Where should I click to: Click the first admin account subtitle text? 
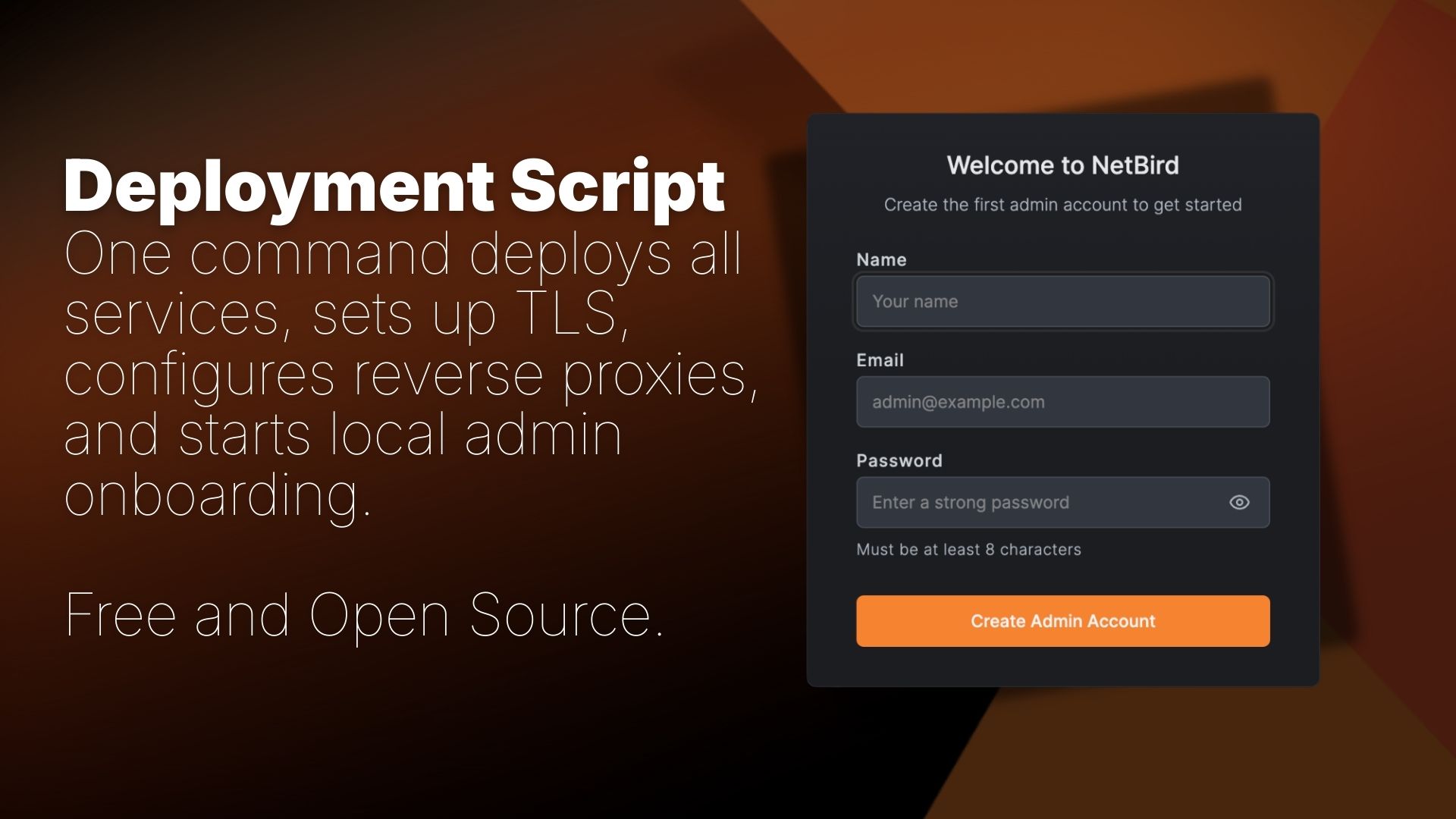pos(1062,204)
